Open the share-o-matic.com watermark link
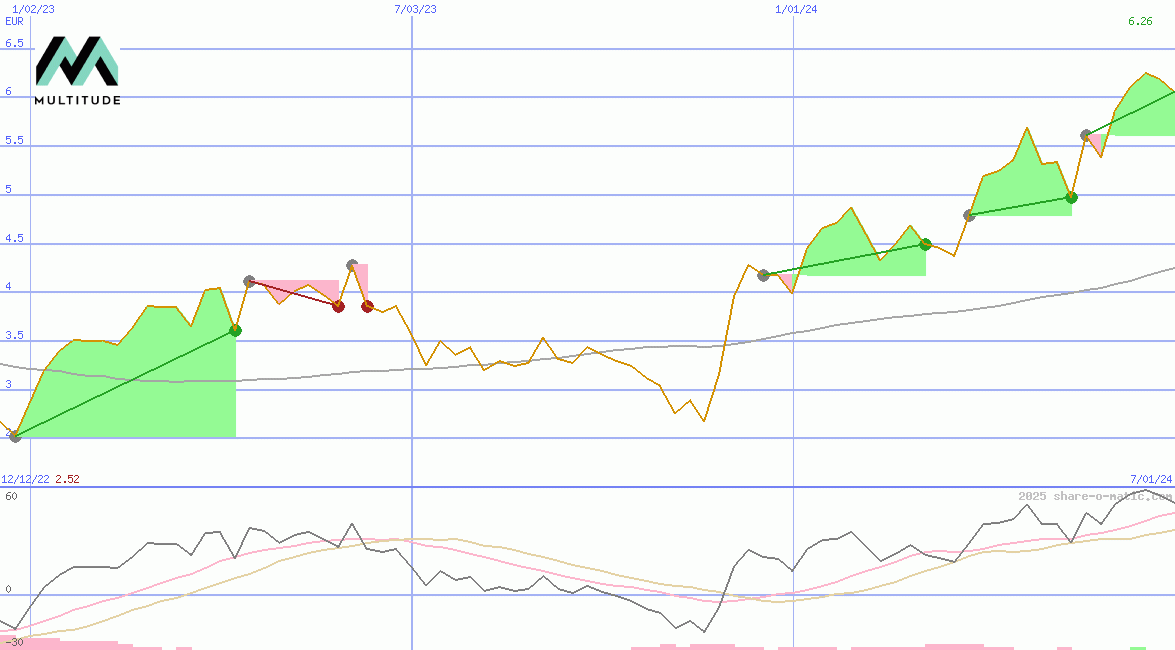 [1095, 496]
